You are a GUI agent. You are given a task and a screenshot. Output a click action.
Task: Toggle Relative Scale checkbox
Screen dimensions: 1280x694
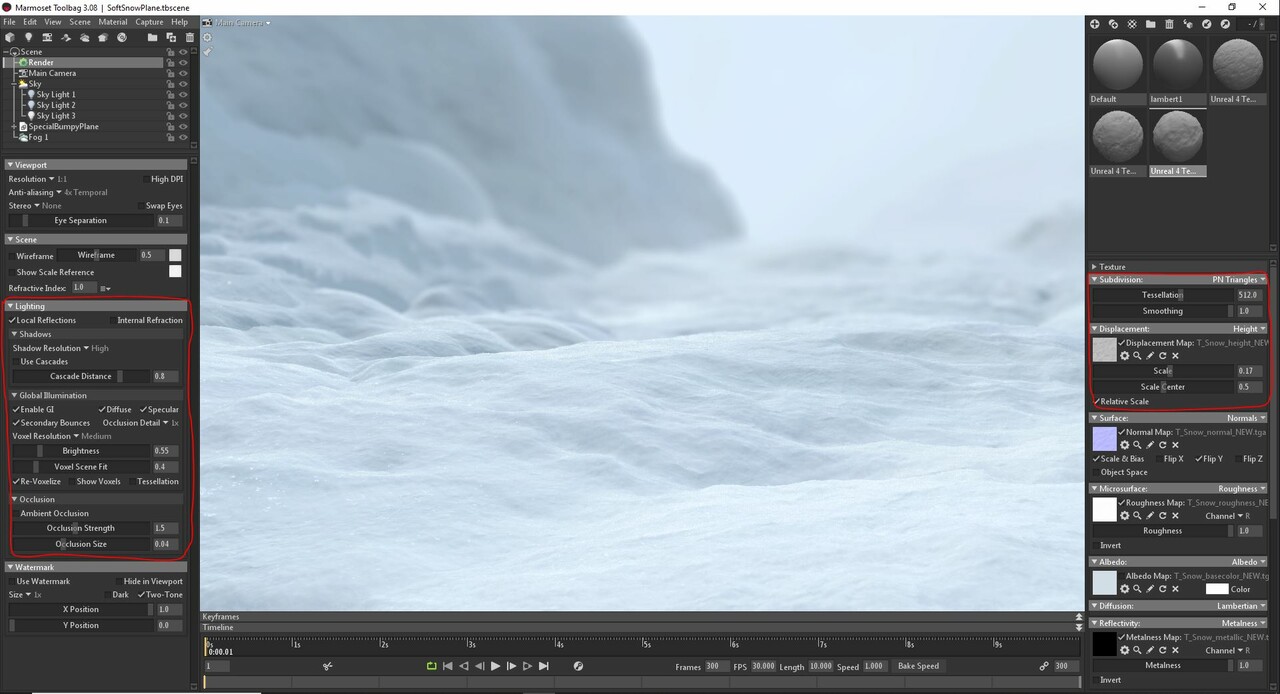click(1096, 401)
